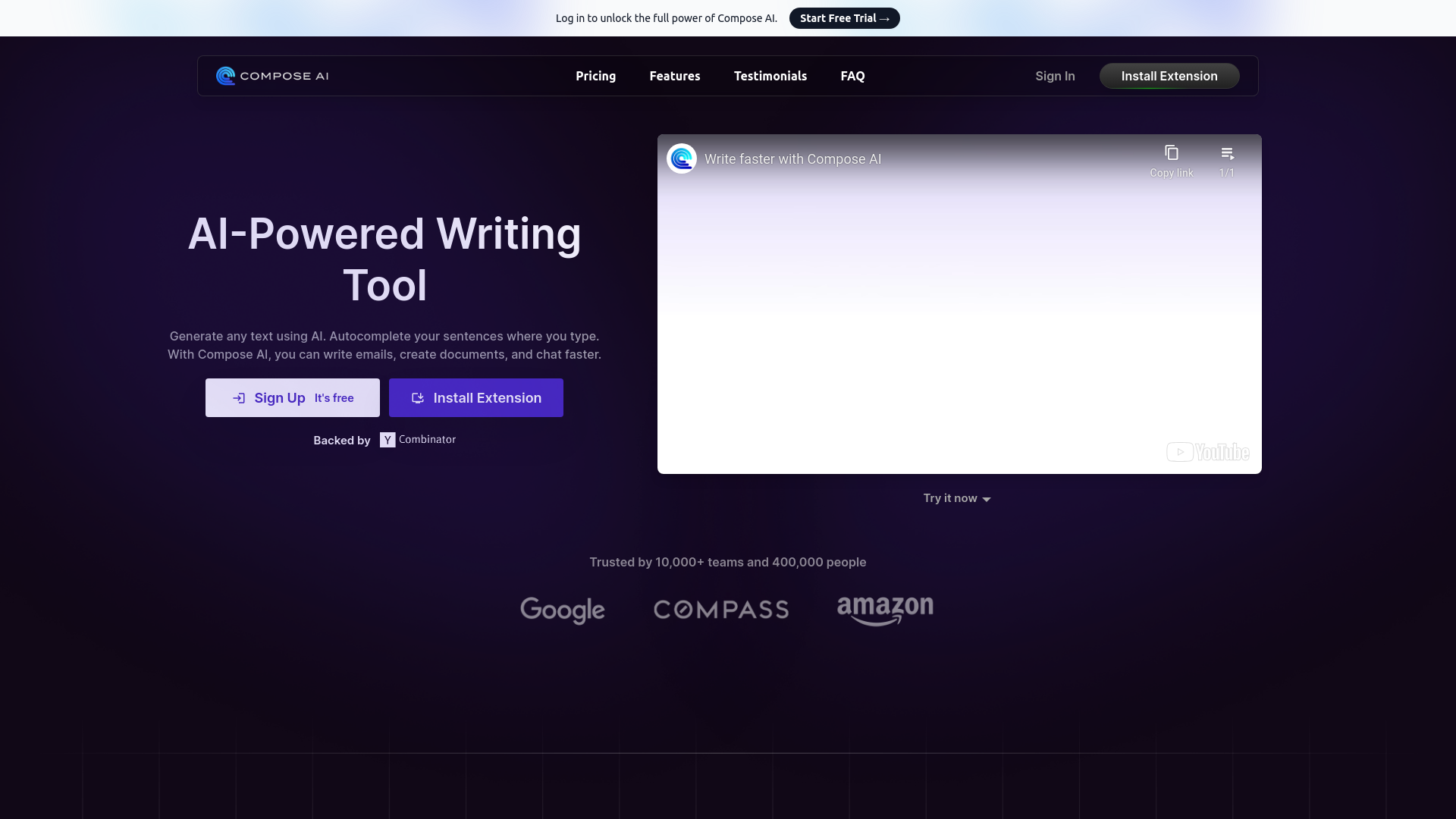Click the Google logo
The height and width of the screenshot is (819, 1456).
click(562, 610)
